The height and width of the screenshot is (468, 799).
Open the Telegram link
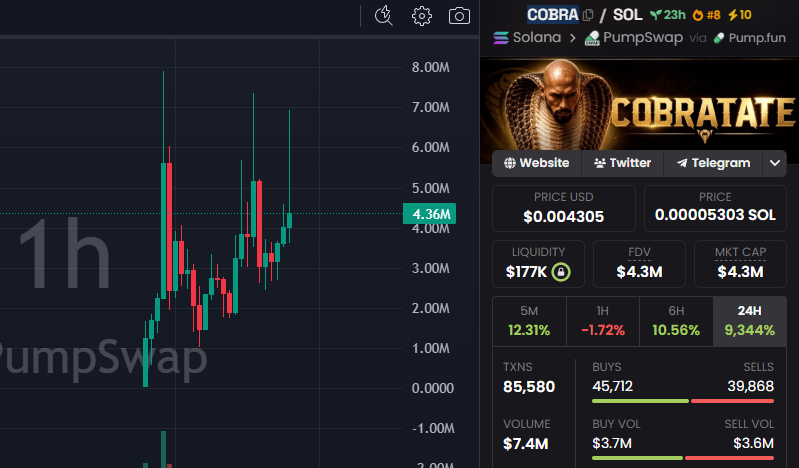713,163
